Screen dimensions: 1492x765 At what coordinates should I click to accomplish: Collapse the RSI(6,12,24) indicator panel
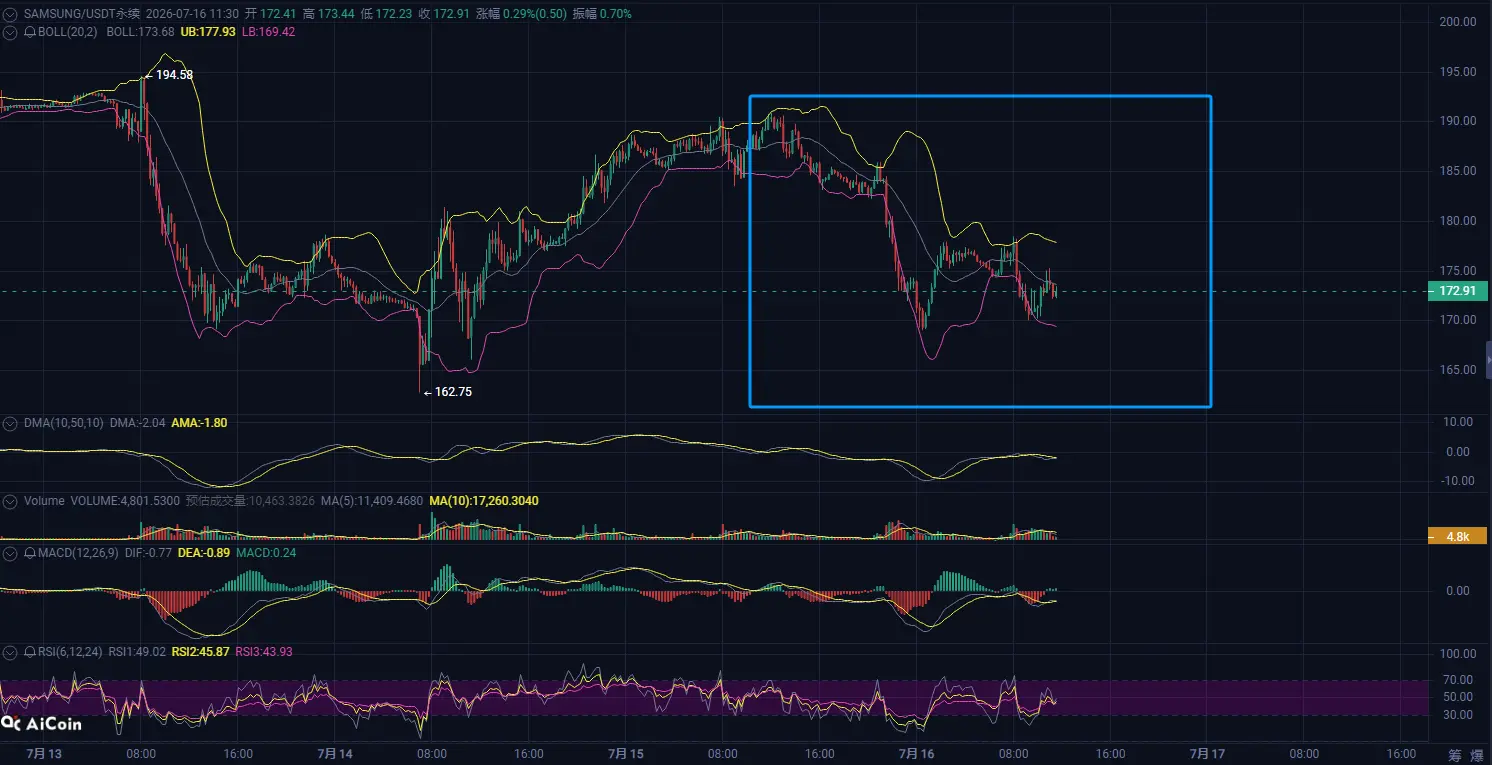11,652
